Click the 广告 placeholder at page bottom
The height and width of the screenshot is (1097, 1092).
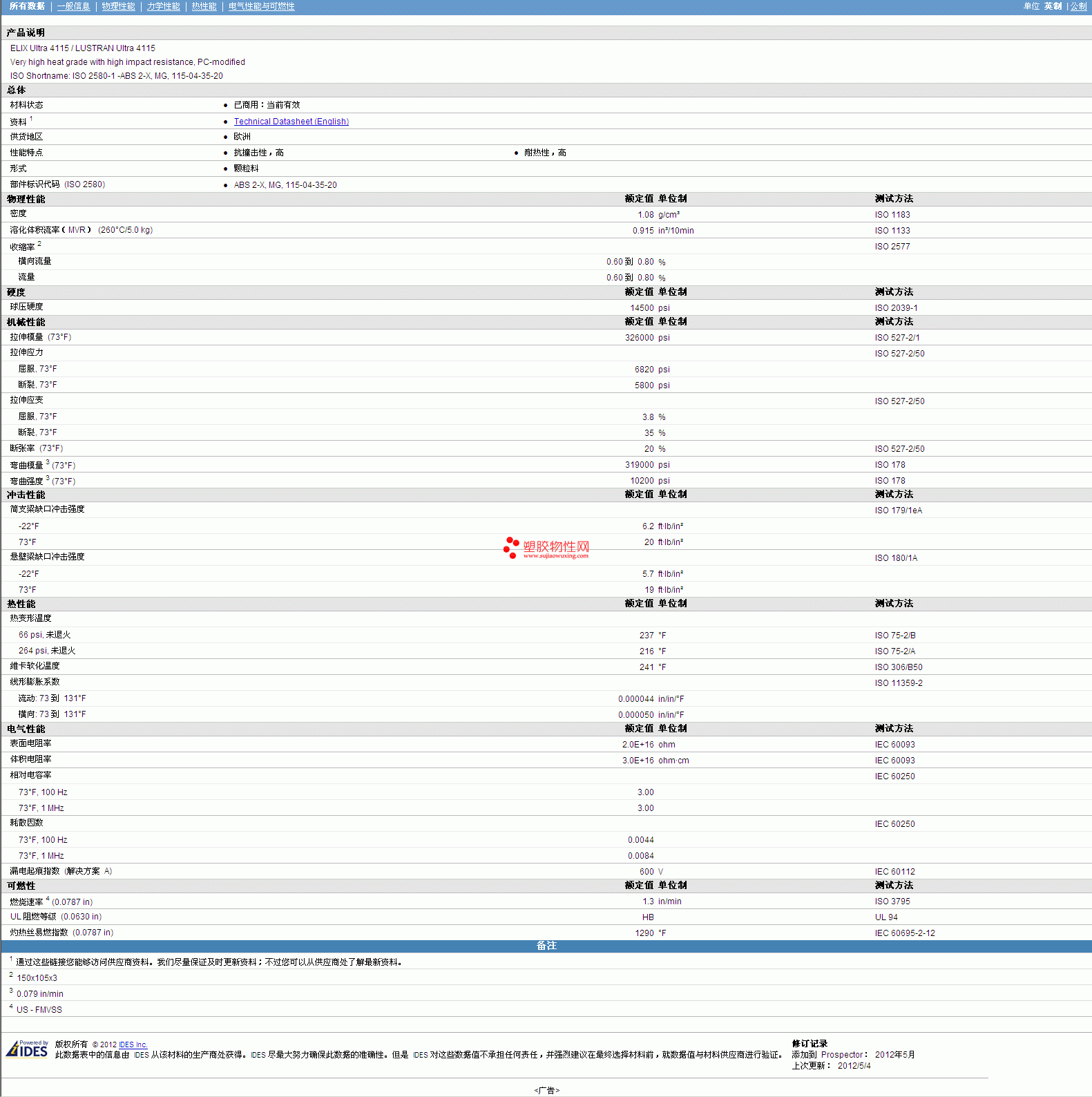[x=546, y=1090]
